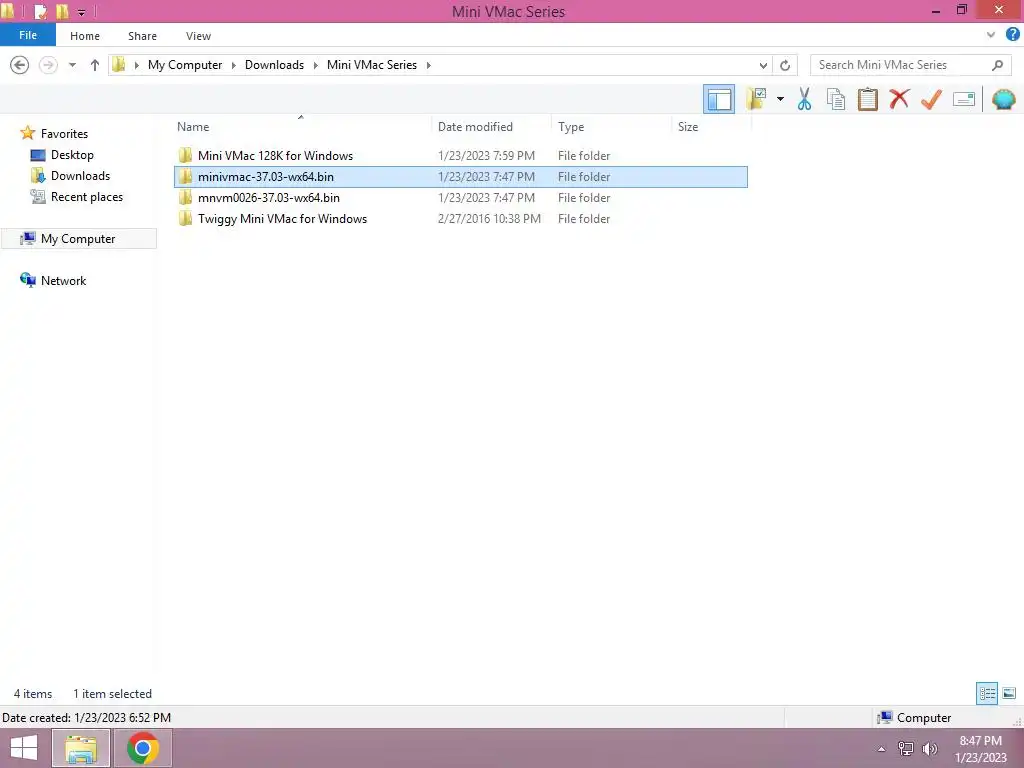Expand the ribbon with the chevron

click(991, 35)
